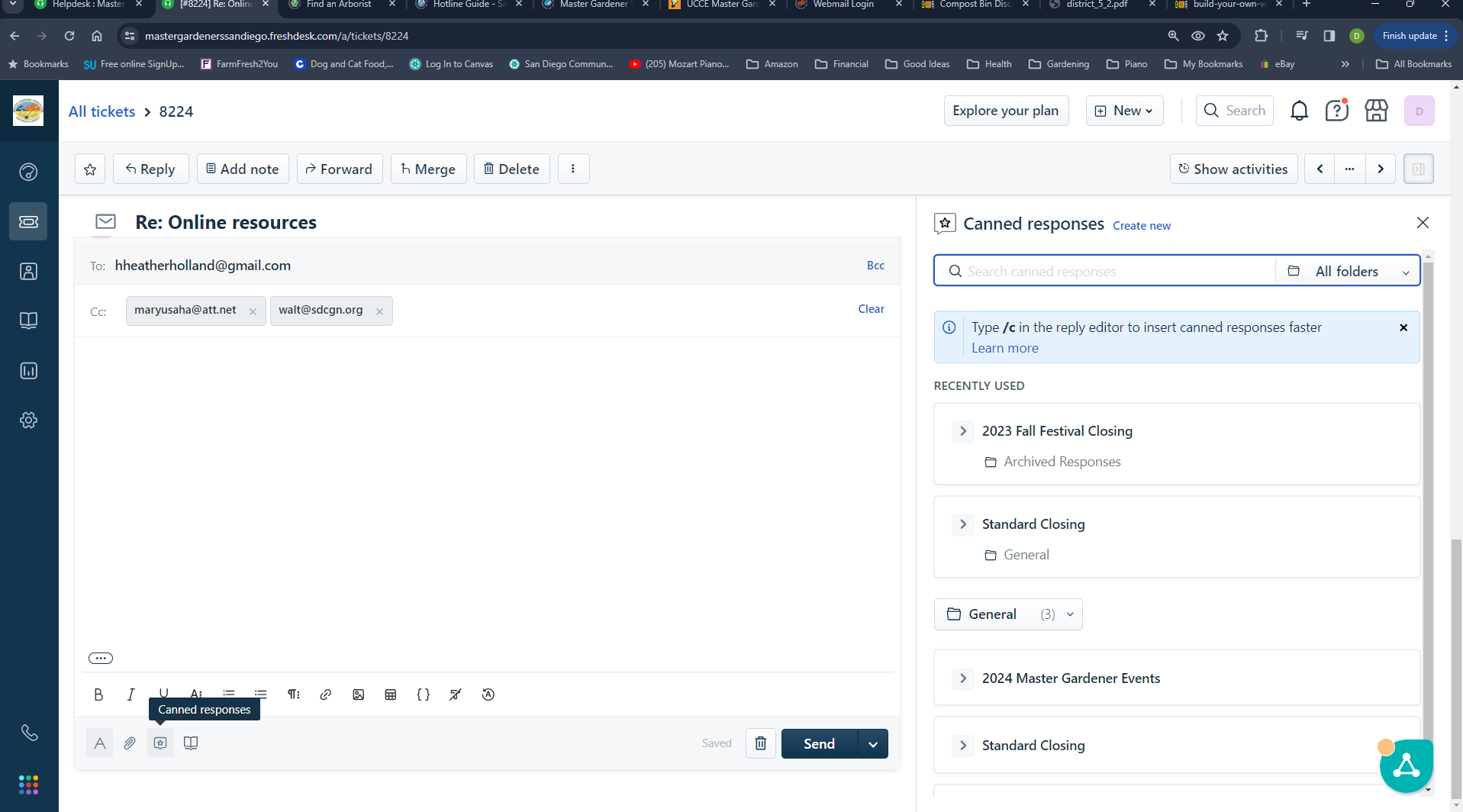Viewport: 1463px width, 812px height.
Task: Clear the Cc recipients
Action: (871, 309)
